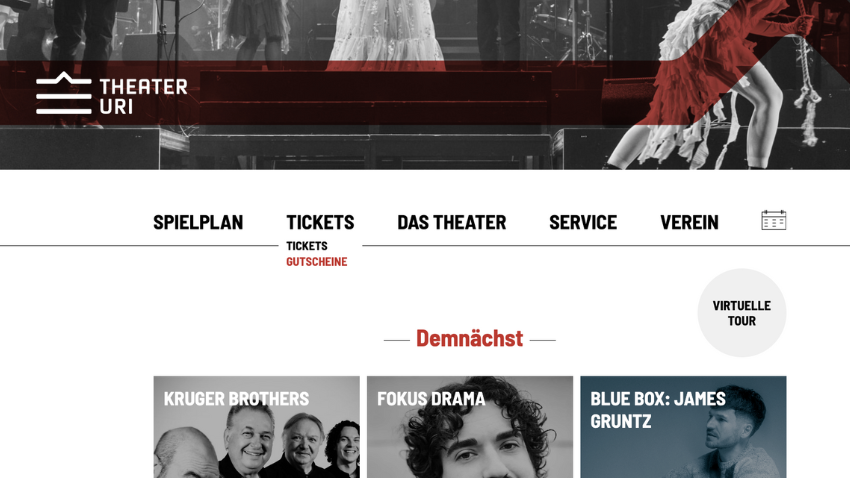Open the Service menu
This screenshot has width=850, height=478.
tap(583, 222)
